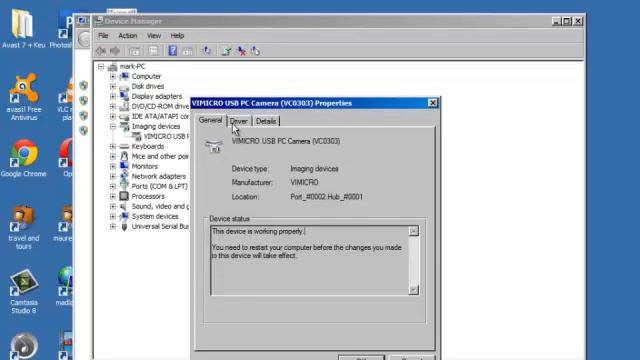The height and width of the screenshot is (360, 640).
Task: Click the VIMICRO manufacturer value
Action: tap(304, 182)
